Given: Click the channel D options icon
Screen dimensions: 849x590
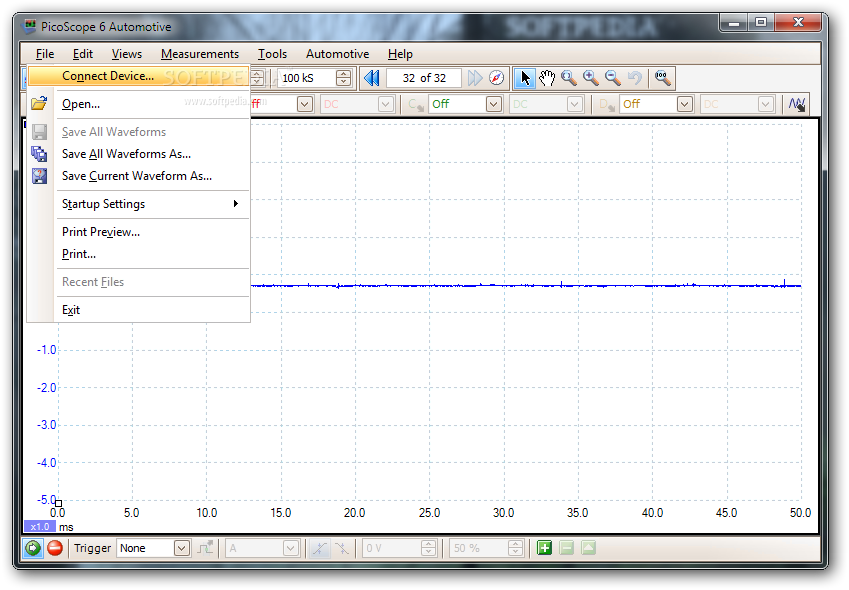Looking at the screenshot, I should (606, 104).
